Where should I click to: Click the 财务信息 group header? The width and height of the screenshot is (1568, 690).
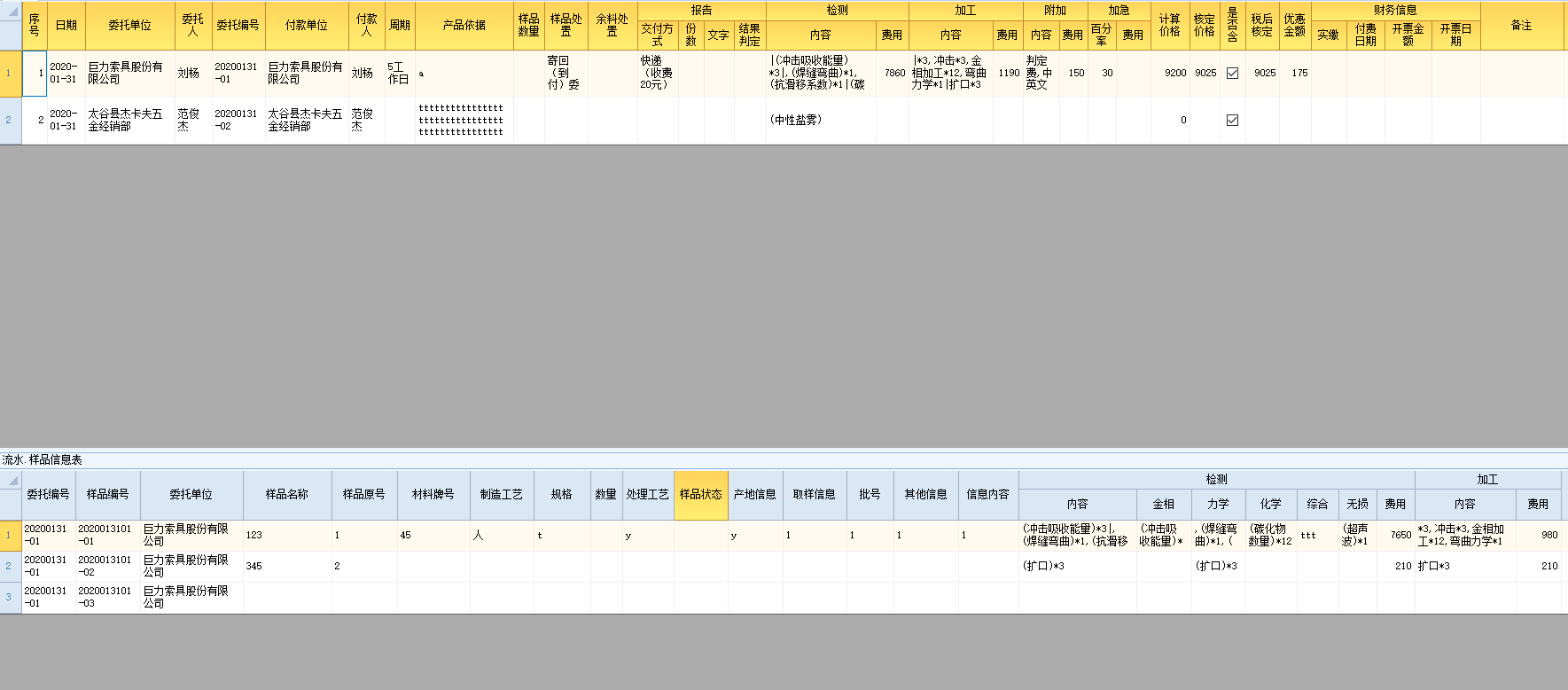click(1395, 11)
